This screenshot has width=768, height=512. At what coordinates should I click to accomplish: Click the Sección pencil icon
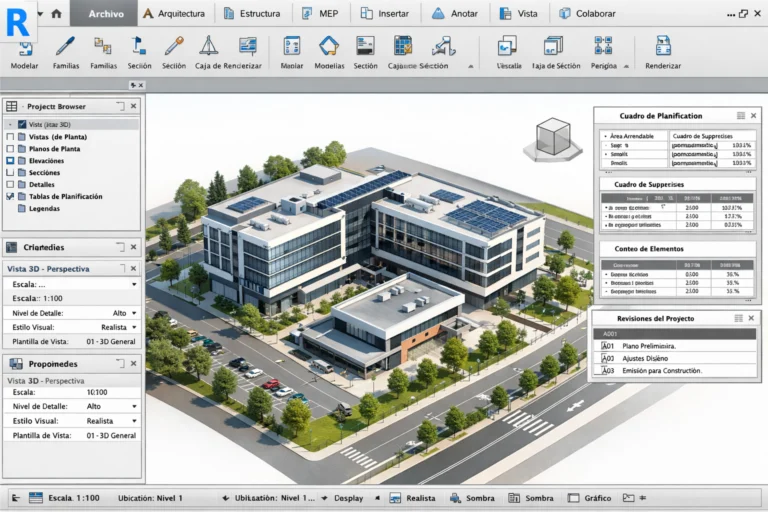(x=174, y=46)
